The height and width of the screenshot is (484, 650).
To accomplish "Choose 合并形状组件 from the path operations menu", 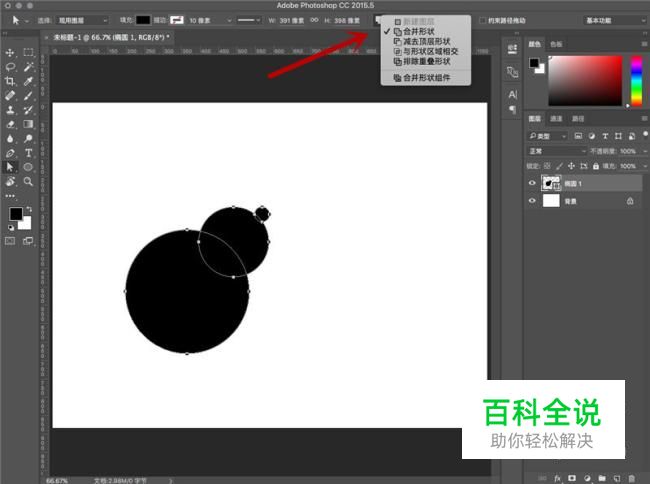I will (x=426, y=77).
